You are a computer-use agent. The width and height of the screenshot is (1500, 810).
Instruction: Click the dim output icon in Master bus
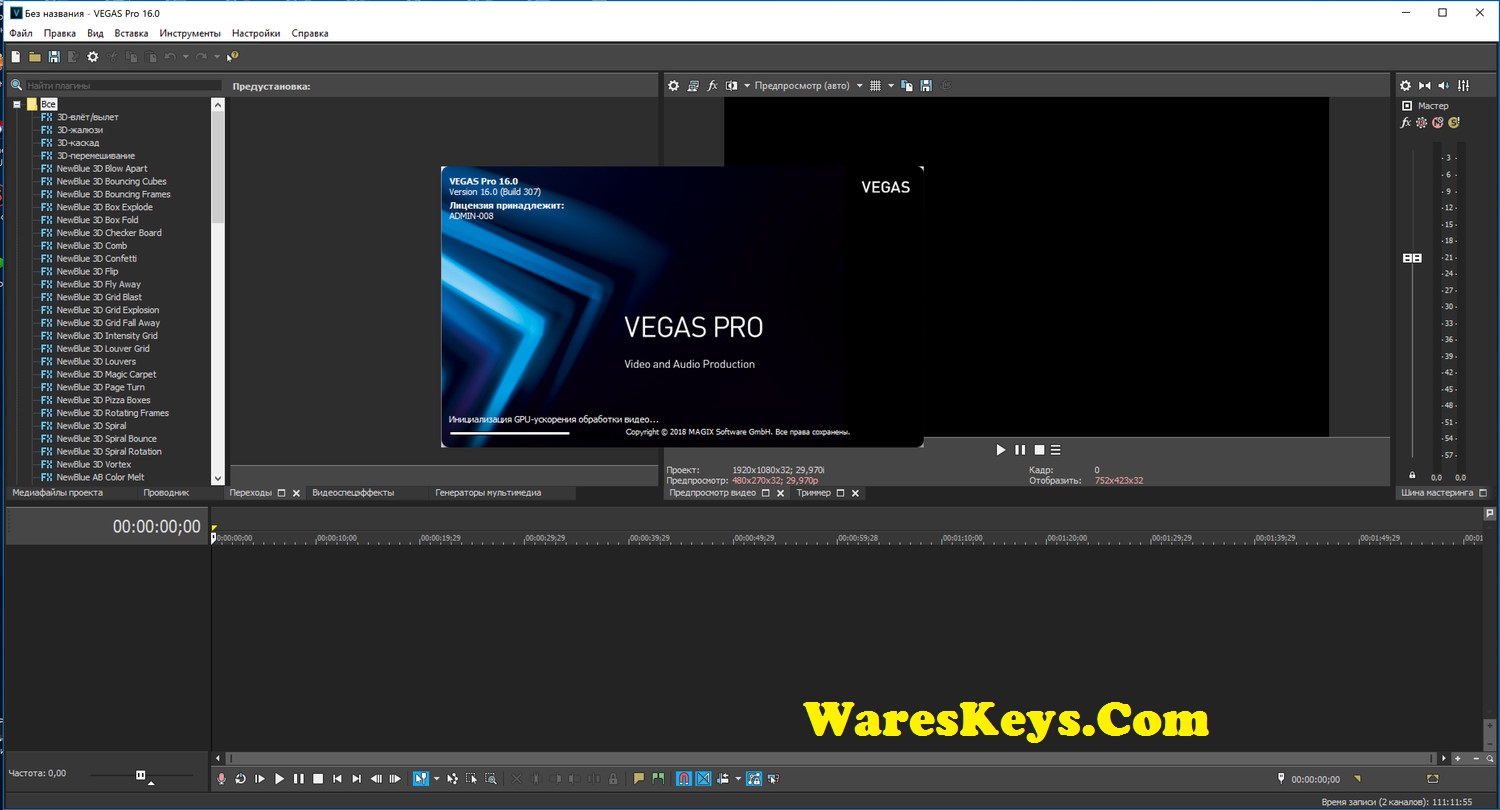(1444, 86)
